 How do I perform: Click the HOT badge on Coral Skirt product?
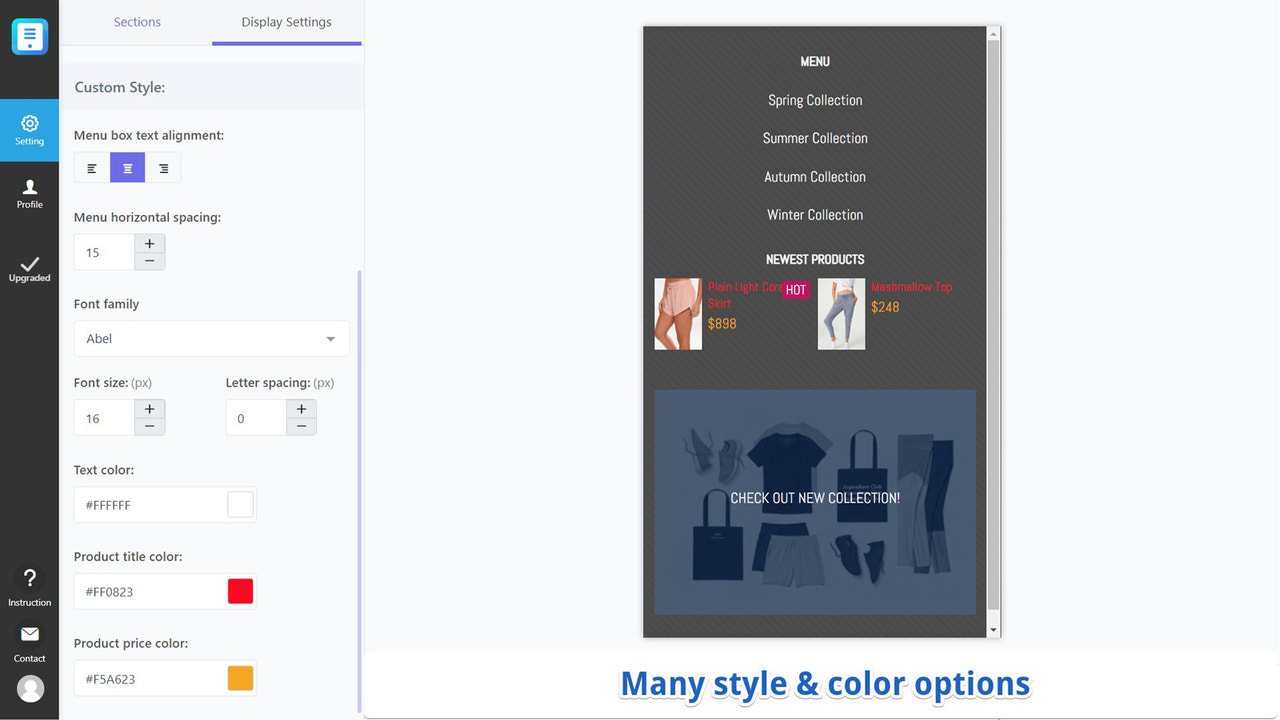click(x=795, y=289)
